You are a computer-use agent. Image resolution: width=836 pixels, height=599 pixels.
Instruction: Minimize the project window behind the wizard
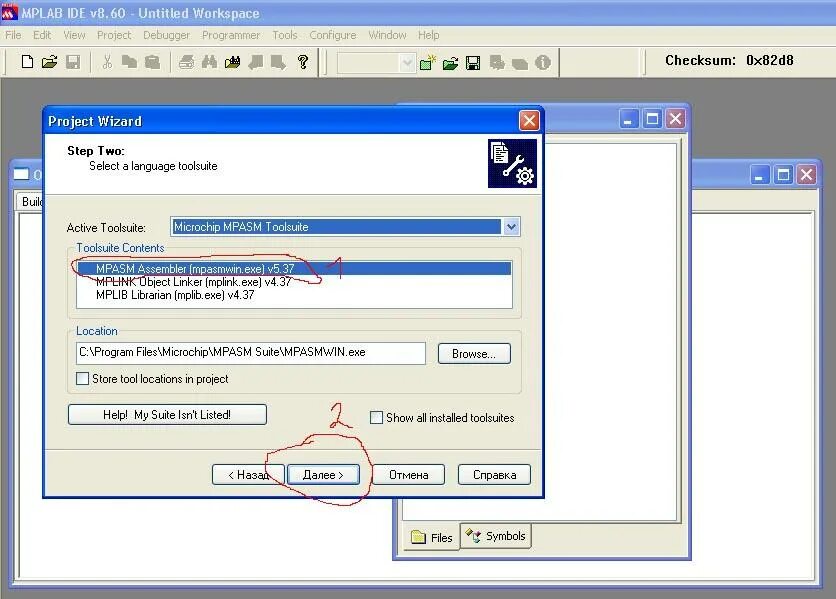point(628,118)
